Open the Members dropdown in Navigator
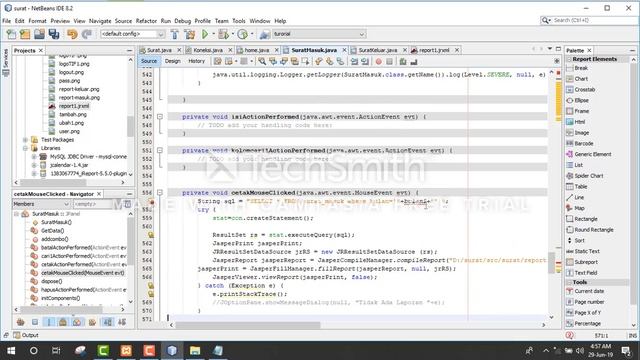Image resolution: width=640 pixels, height=360 pixels. coord(41,204)
